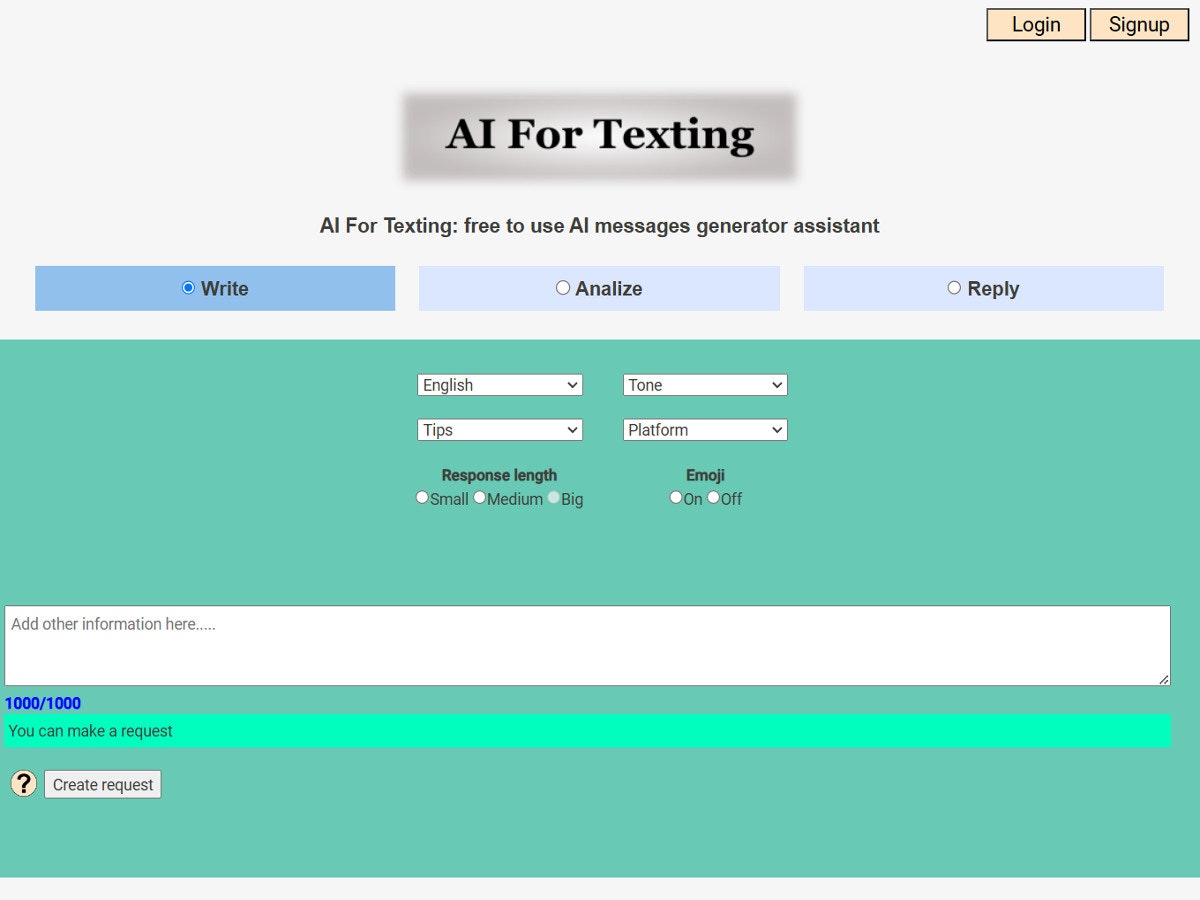This screenshot has height=900, width=1200.
Task: Turn Emoji On
Action: tap(676, 497)
